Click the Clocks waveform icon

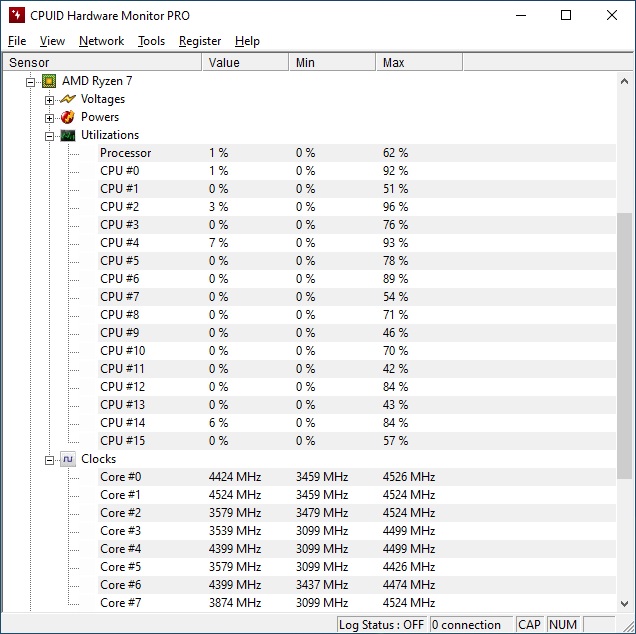coord(68,459)
